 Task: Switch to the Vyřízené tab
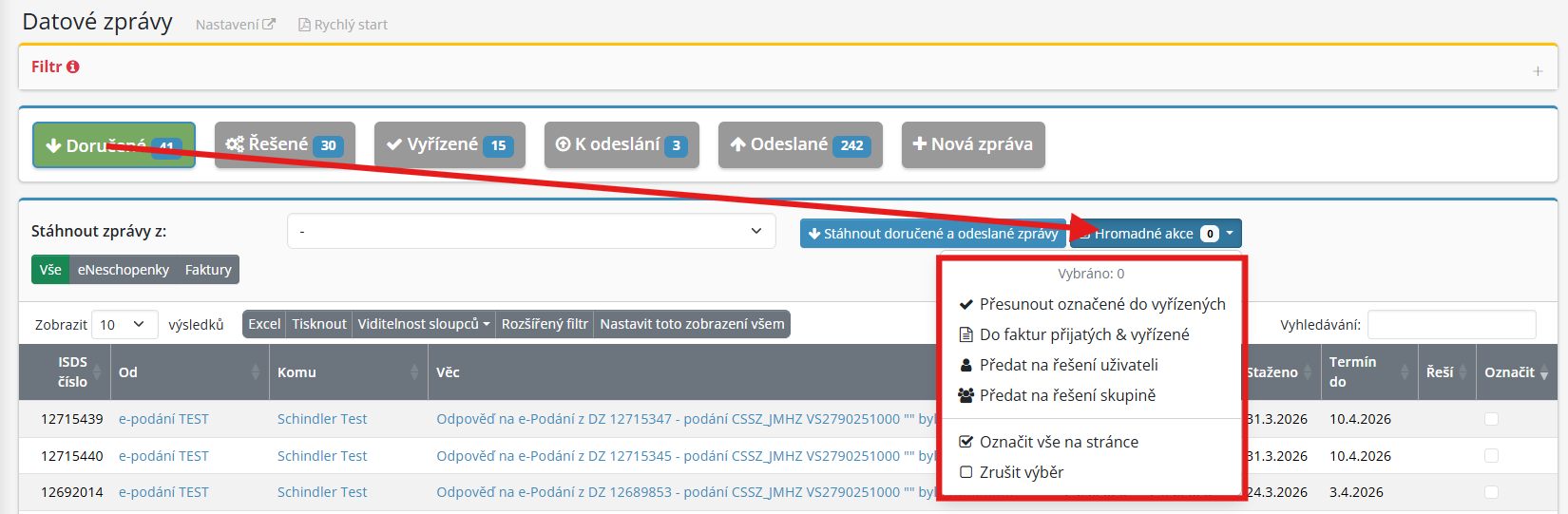449,144
